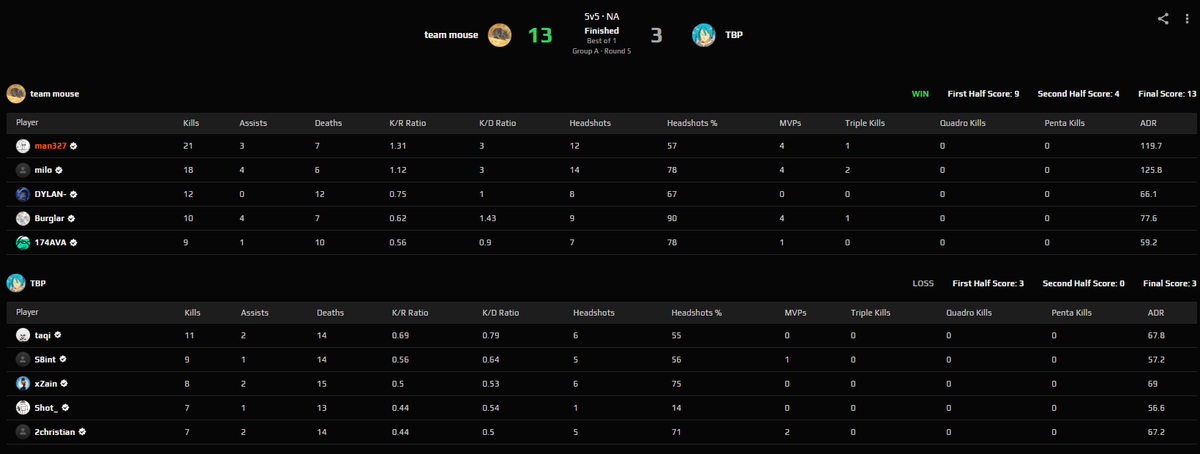Click team mouse avatar above first table
This screenshot has height=454, width=1200.
coord(16,93)
